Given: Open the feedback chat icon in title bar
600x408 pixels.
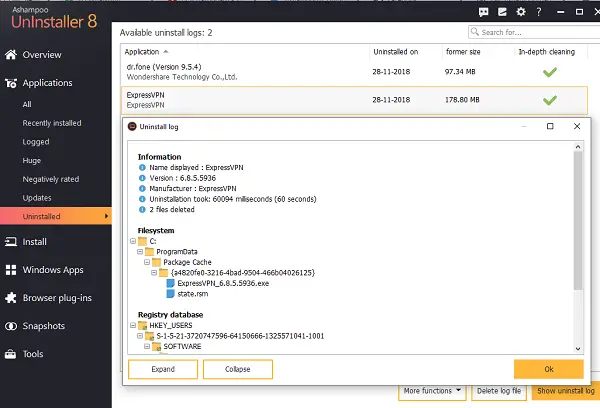Looking at the screenshot, I should click(483, 12).
